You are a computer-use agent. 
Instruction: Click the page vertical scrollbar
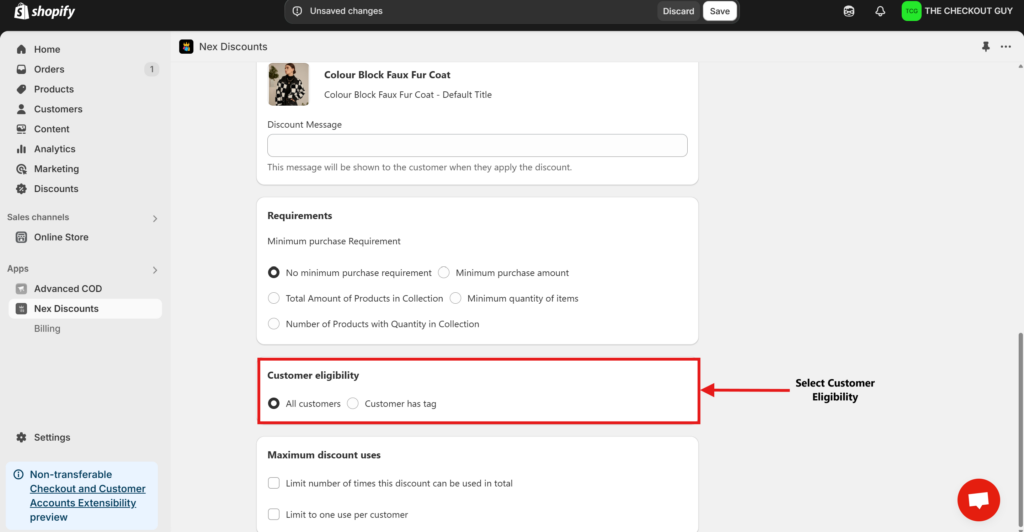(x=1020, y=431)
